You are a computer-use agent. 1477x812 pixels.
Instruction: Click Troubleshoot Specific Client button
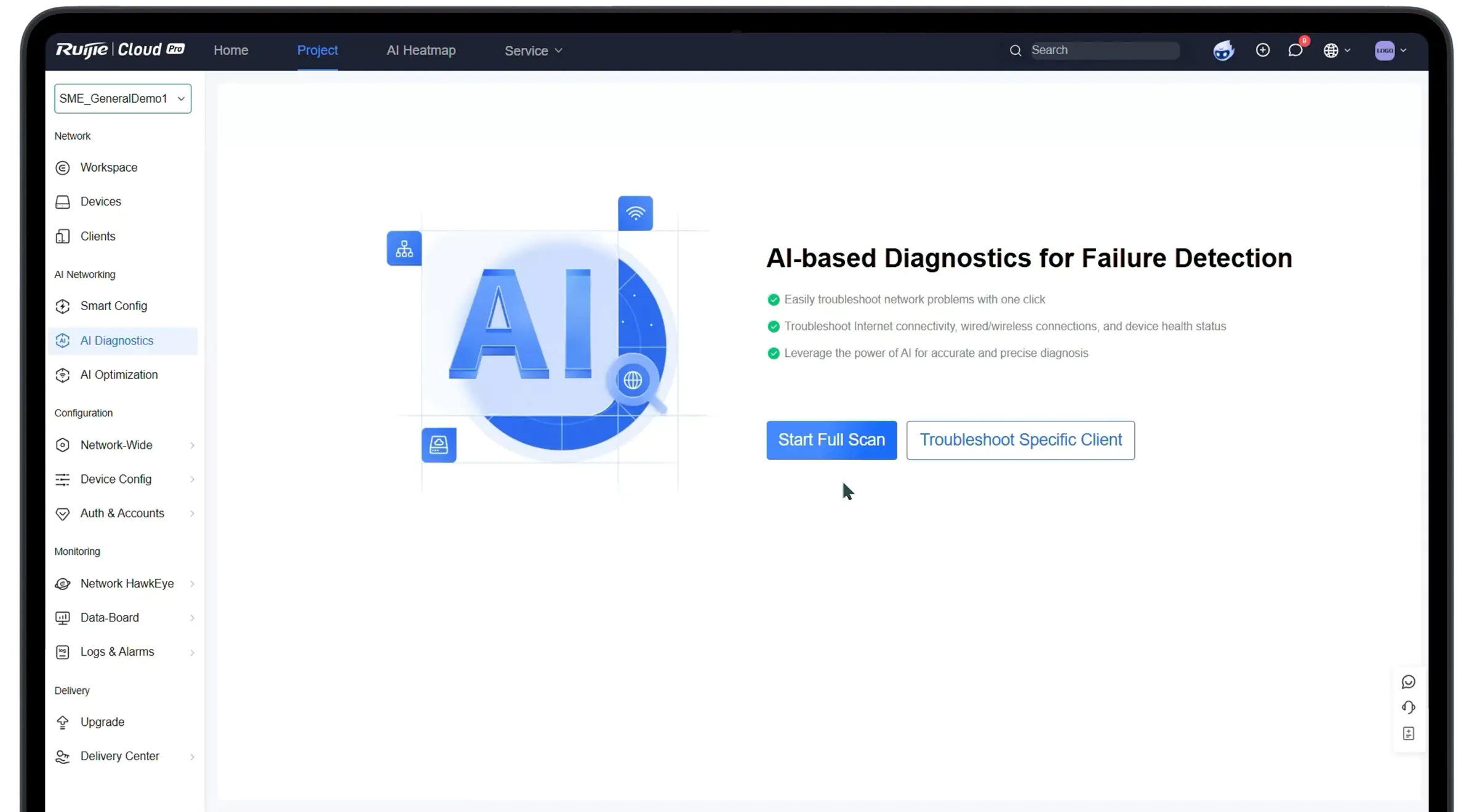click(1020, 440)
